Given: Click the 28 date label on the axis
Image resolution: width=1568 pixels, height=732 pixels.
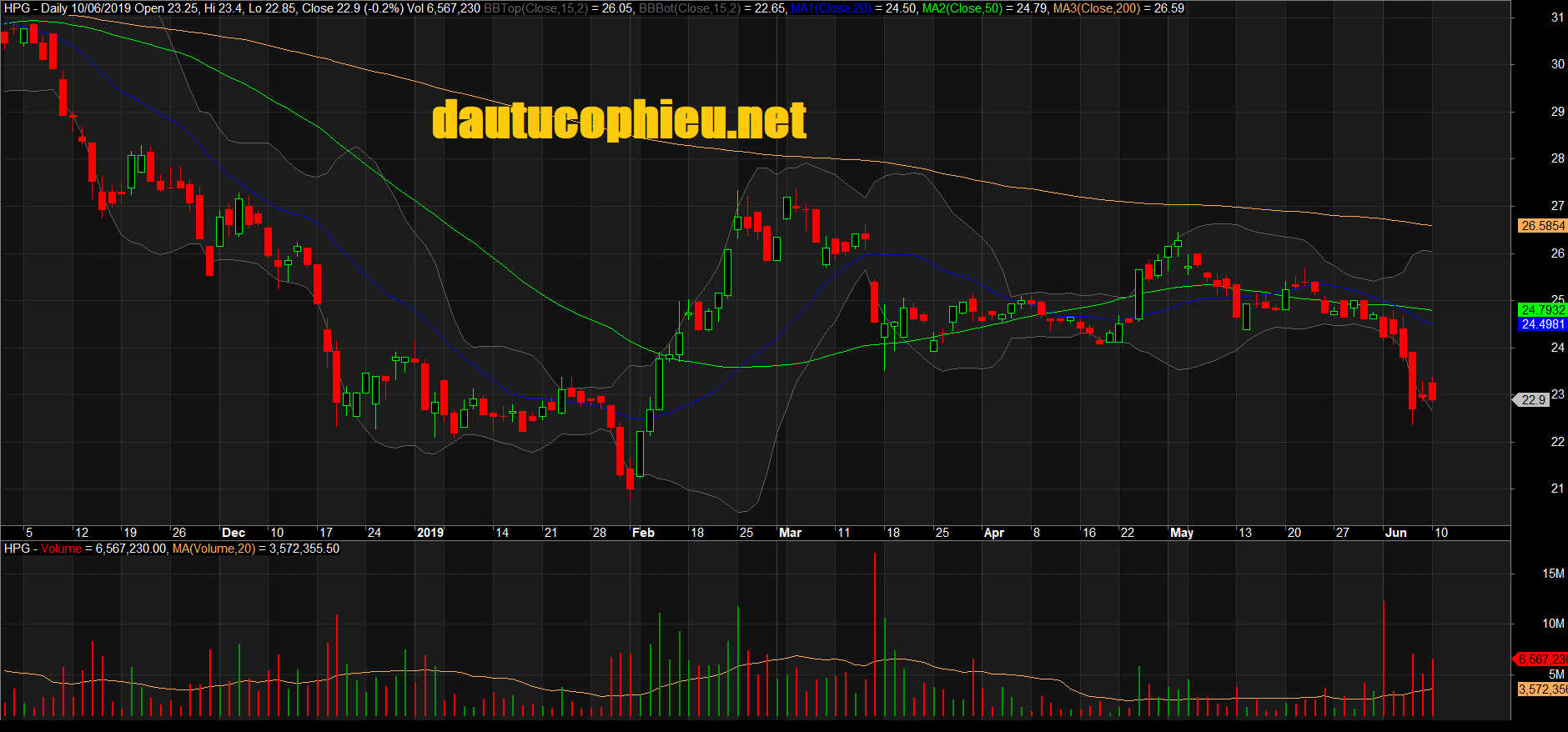Looking at the screenshot, I should point(599,533).
